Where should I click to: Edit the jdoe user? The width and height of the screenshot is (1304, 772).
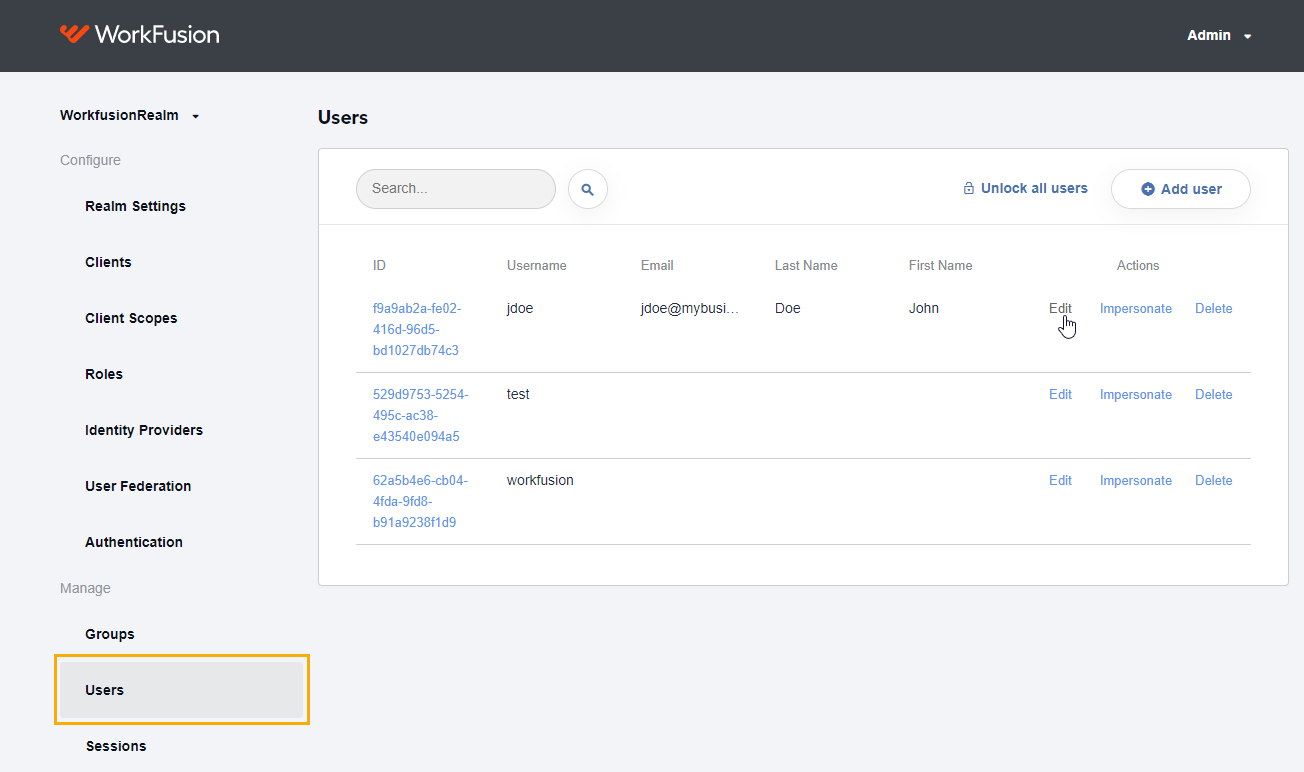pyautogui.click(x=1060, y=308)
